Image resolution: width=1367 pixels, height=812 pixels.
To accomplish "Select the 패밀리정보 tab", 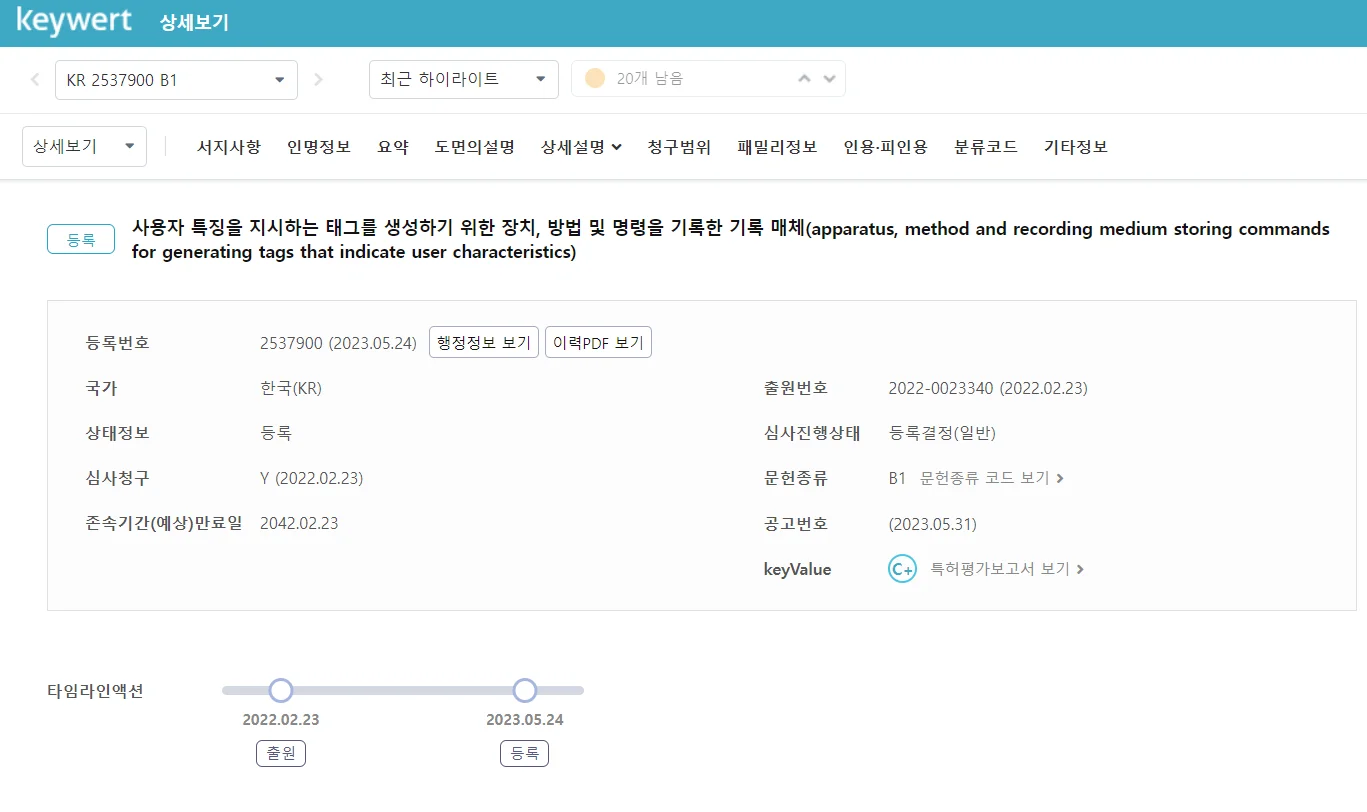I will [777, 147].
